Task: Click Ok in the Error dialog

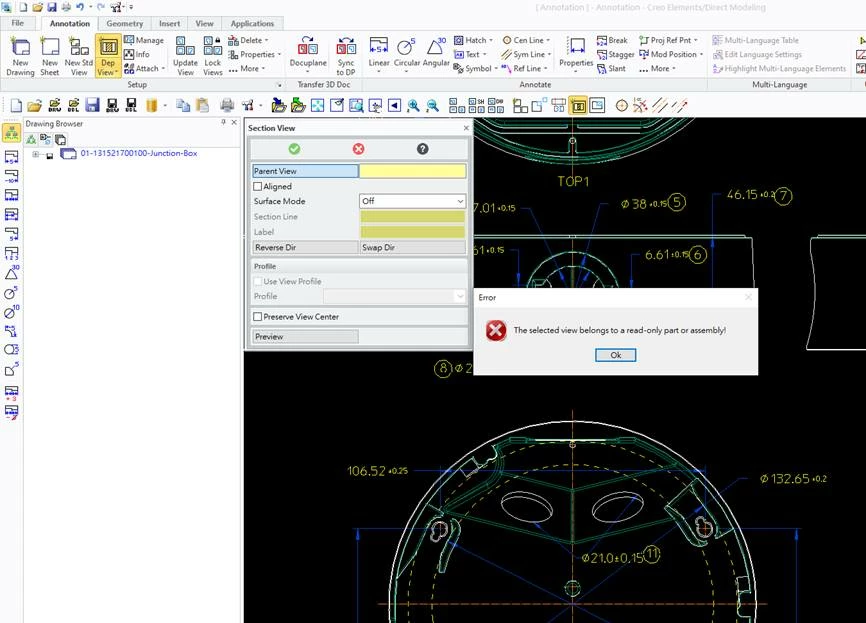Action: [x=616, y=355]
